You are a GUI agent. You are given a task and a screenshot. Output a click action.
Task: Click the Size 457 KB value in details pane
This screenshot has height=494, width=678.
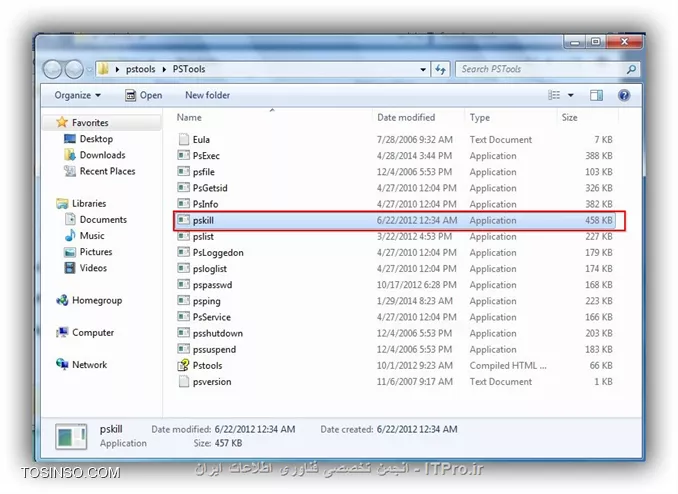point(228,443)
